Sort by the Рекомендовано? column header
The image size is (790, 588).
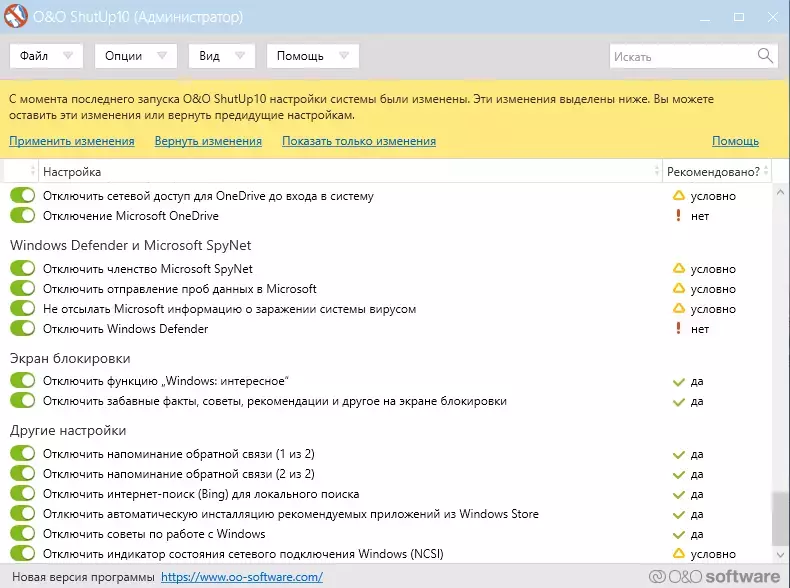(716, 171)
